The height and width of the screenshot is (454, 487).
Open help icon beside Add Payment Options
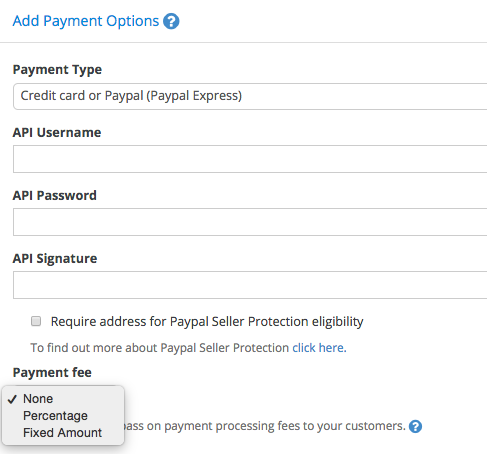171,21
